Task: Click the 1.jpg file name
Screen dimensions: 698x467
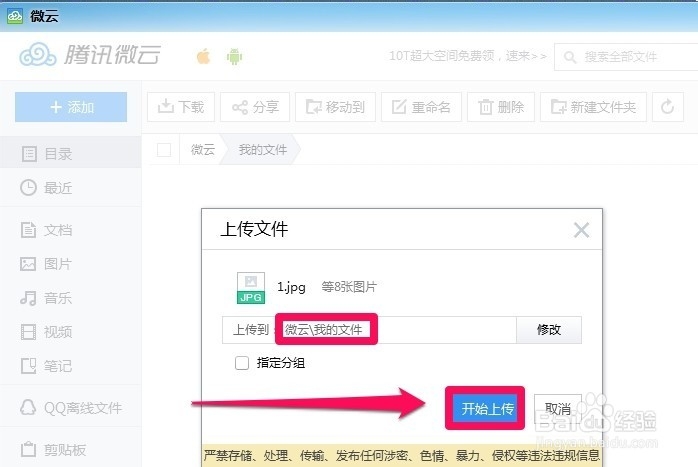Action: (291, 287)
